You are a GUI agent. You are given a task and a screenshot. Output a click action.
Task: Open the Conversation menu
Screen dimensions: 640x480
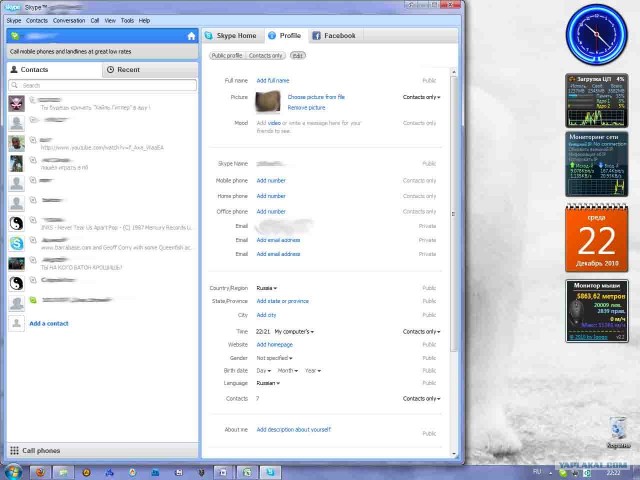(x=69, y=20)
